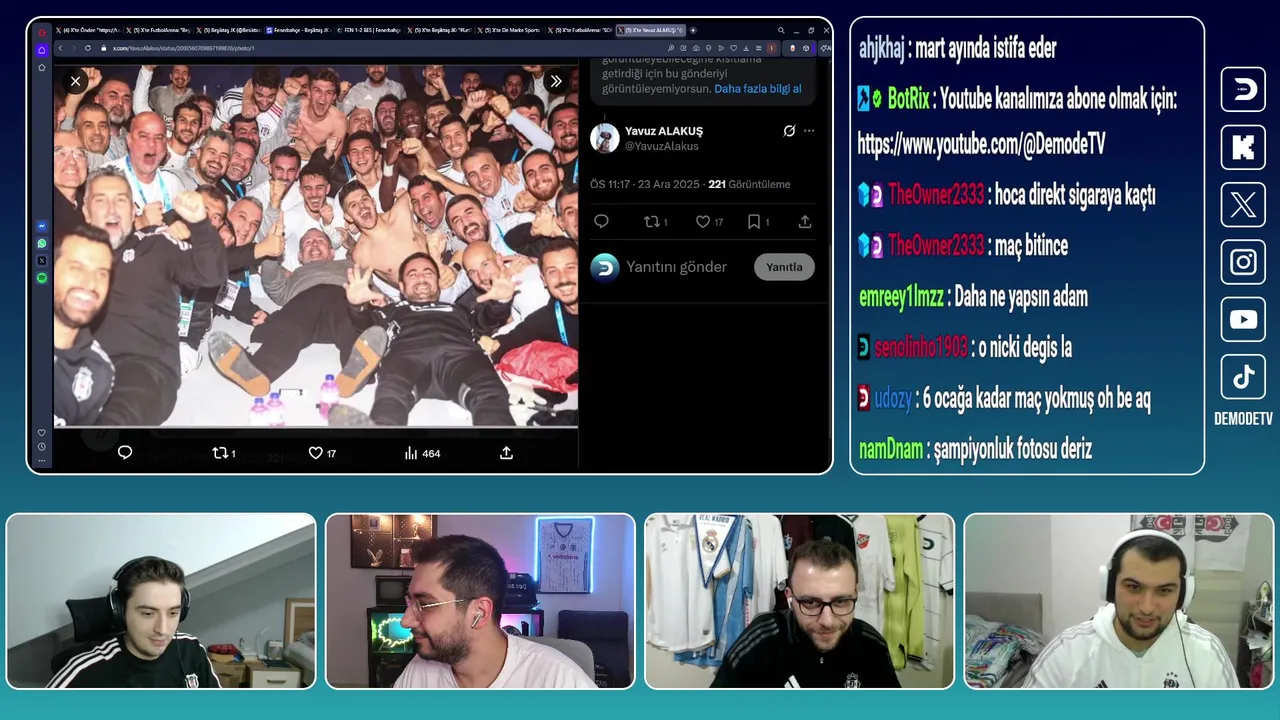
Task: Click the TikTok icon in overlay
Action: [1243, 376]
